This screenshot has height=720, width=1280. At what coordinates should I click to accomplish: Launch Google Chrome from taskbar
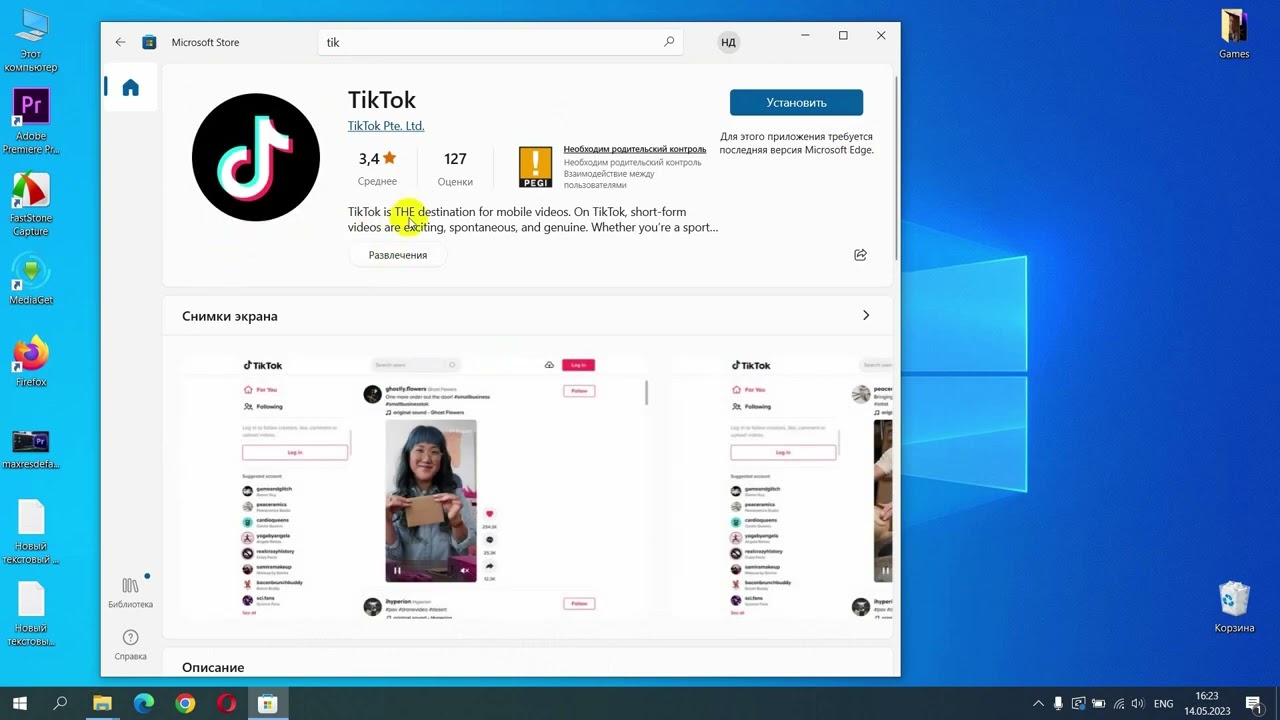pos(185,704)
